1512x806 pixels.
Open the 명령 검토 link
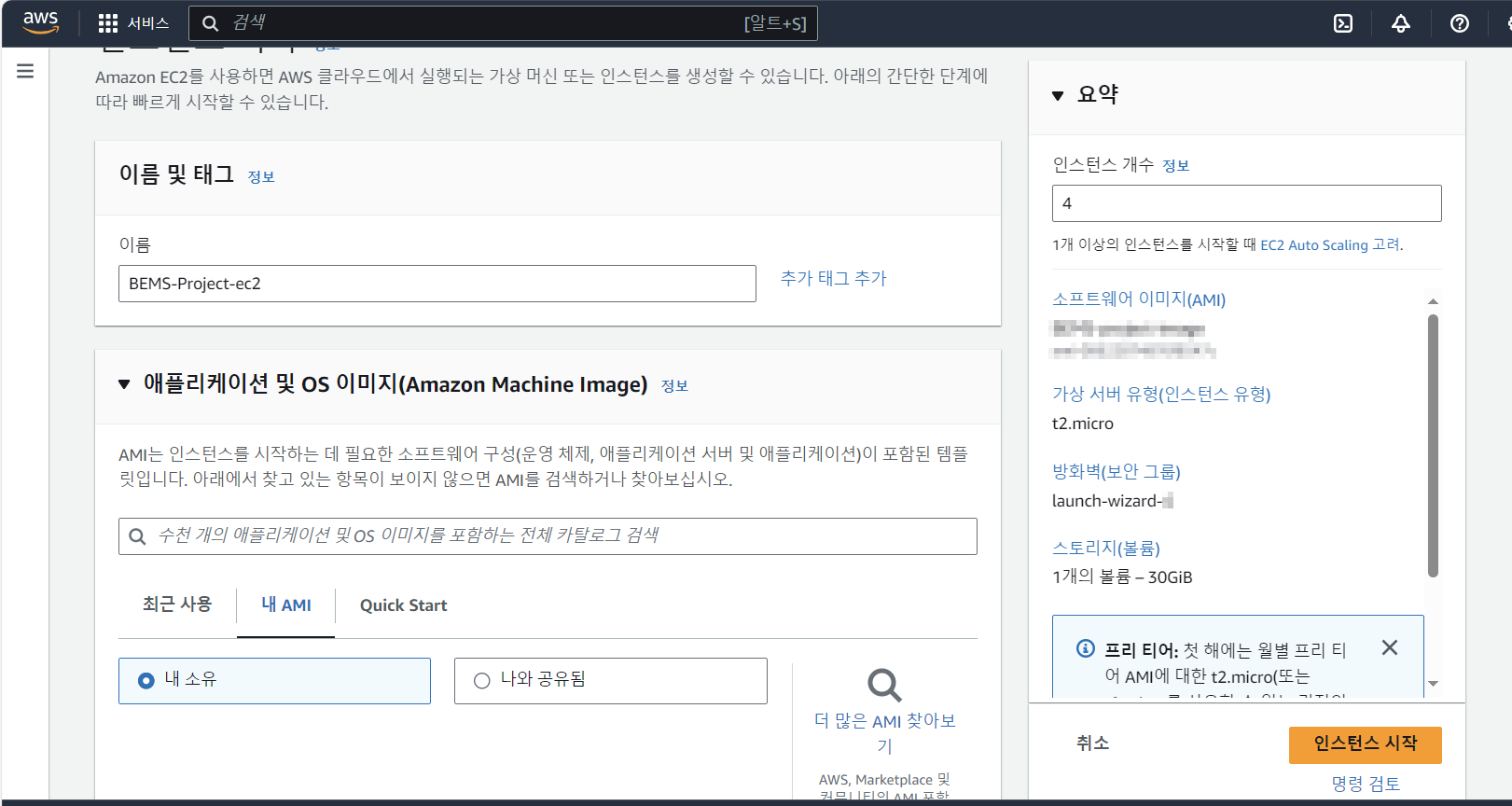click(1365, 784)
